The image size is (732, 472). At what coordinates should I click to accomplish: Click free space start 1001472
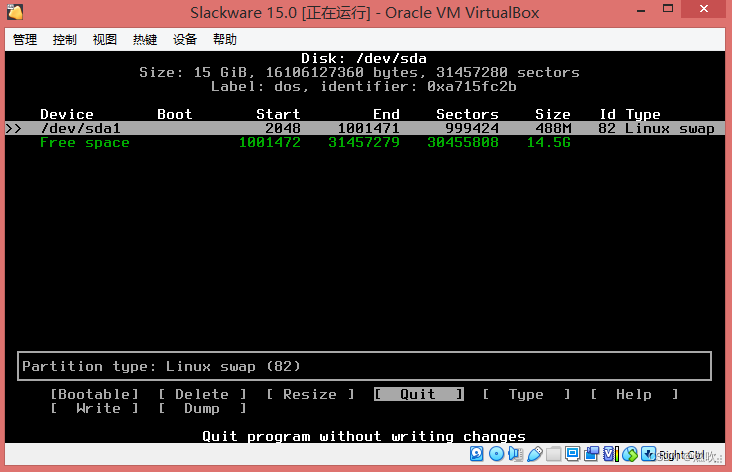pos(270,142)
